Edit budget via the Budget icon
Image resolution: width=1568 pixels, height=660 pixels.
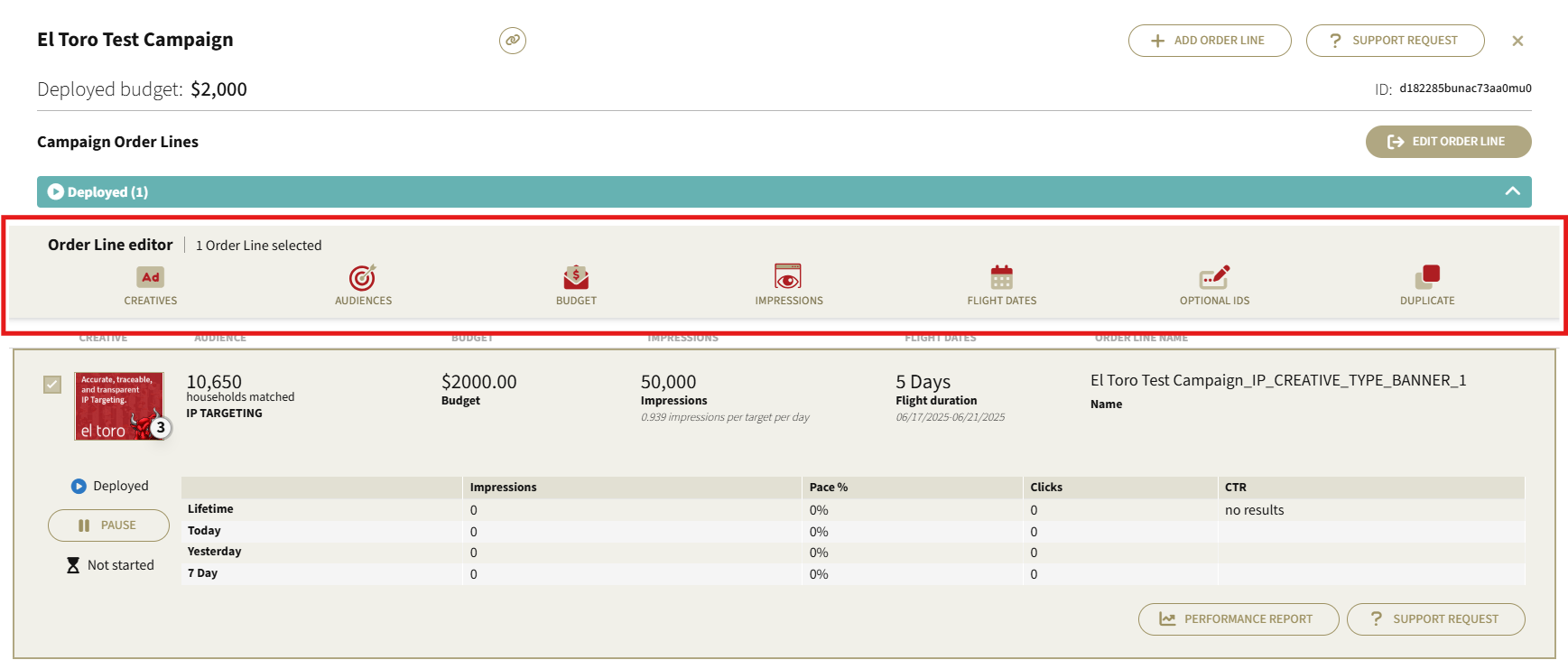click(x=576, y=277)
